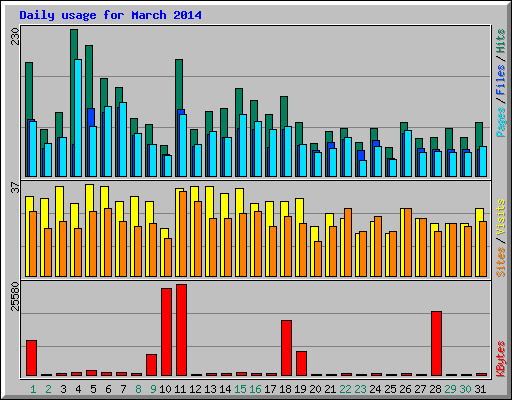Click the orange sites bar for day 11
512x400 pixels.
coord(183,234)
